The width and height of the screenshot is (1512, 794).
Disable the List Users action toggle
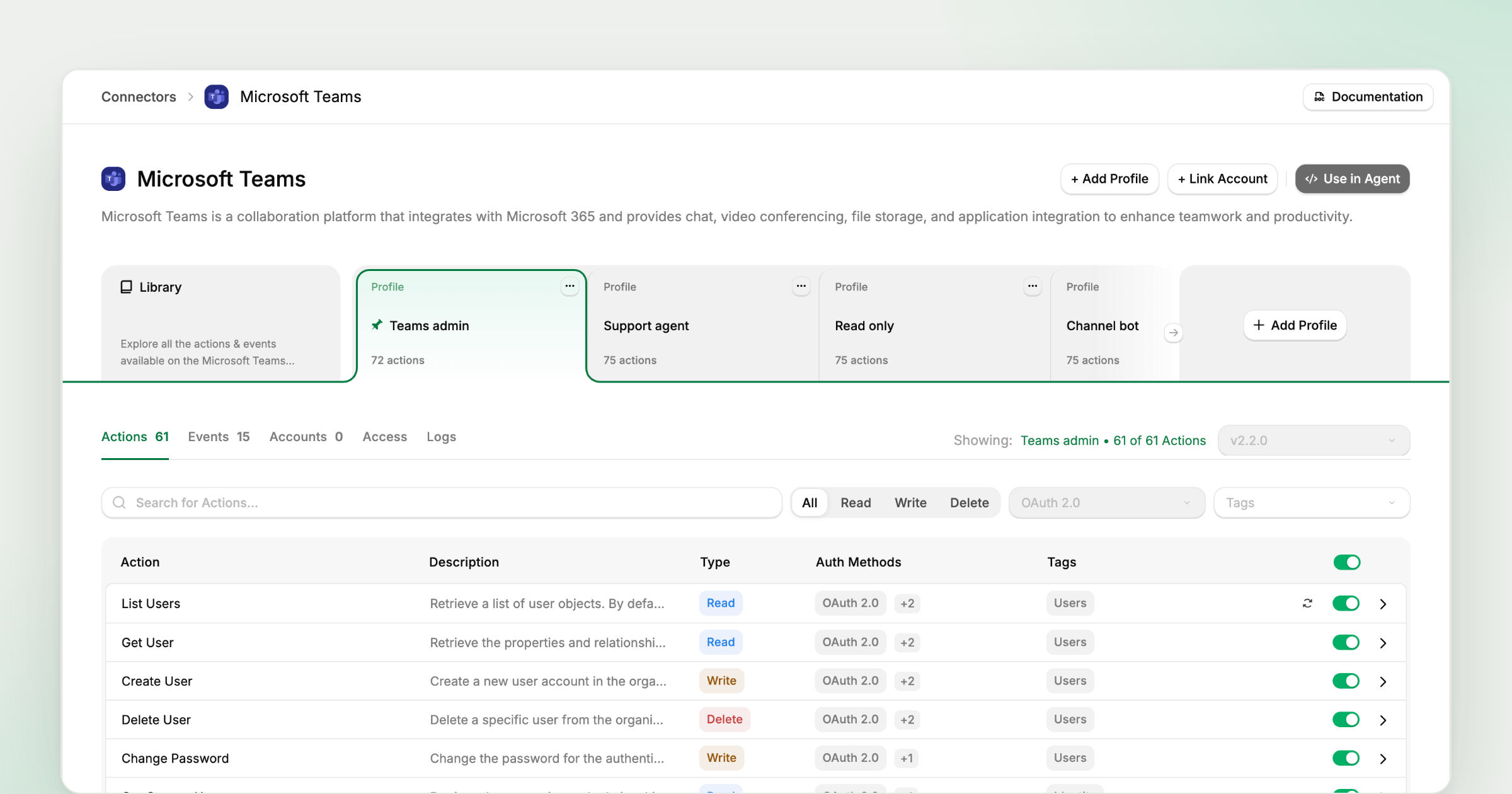tap(1346, 603)
